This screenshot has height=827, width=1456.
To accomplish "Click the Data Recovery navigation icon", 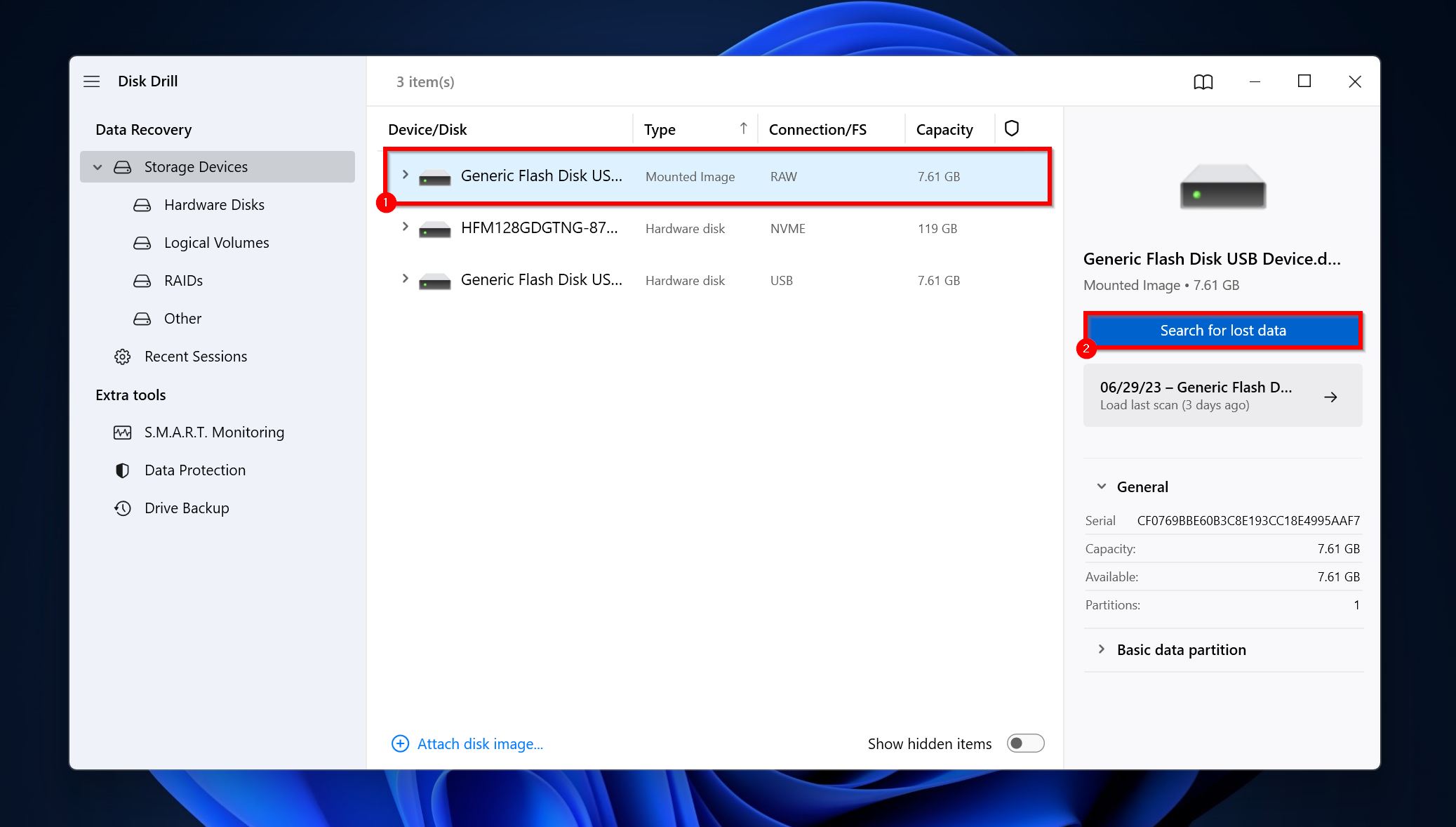I will click(x=143, y=128).
